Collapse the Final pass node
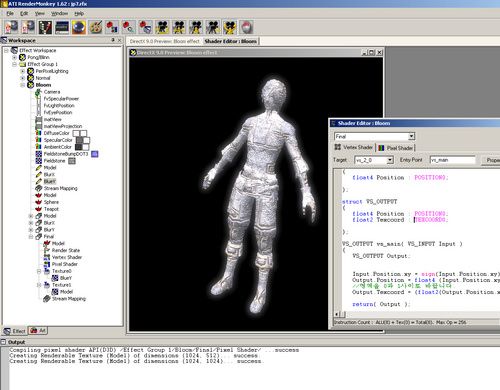The width and height of the screenshot is (500, 390). coord(31,237)
